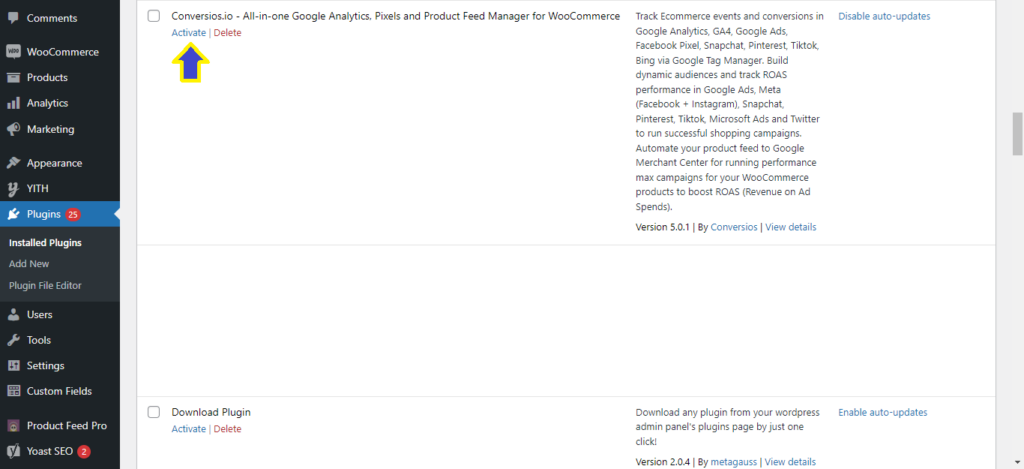View details of the Conversios plugin
This screenshot has width=1024, height=469.
tap(791, 227)
